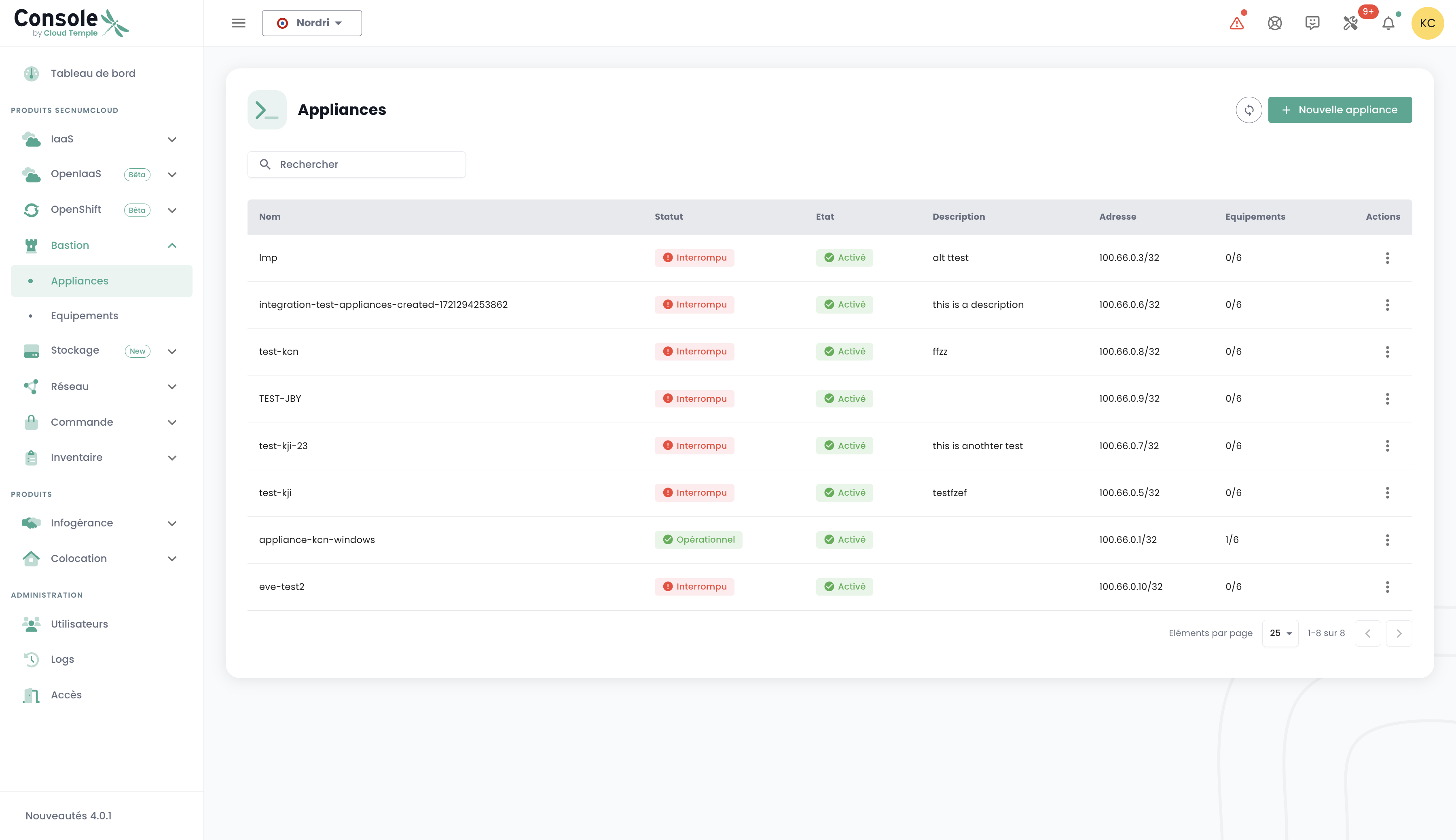The width and height of the screenshot is (1456, 840).
Task: Open actions menu for appliance-kcn-windows row
Action: tap(1387, 540)
